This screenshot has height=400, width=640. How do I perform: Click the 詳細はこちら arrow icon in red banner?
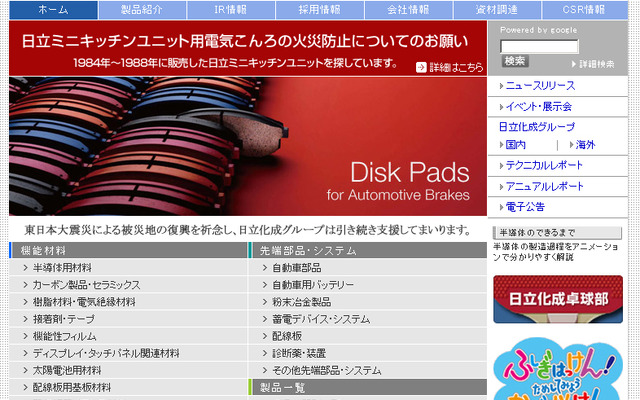pyautogui.click(x=421, y=67)
